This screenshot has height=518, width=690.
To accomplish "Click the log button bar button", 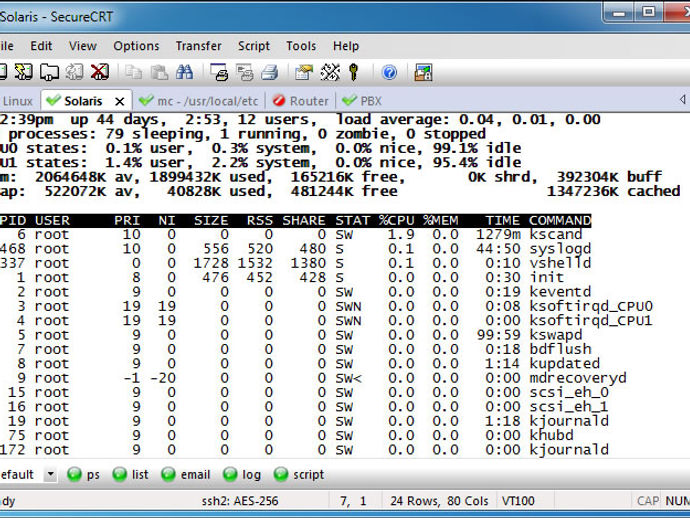I will click(242, 474).
